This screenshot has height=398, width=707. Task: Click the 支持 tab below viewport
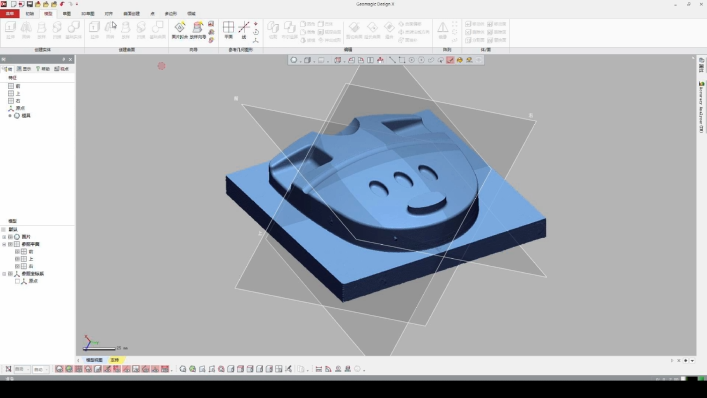click(115, 360)
